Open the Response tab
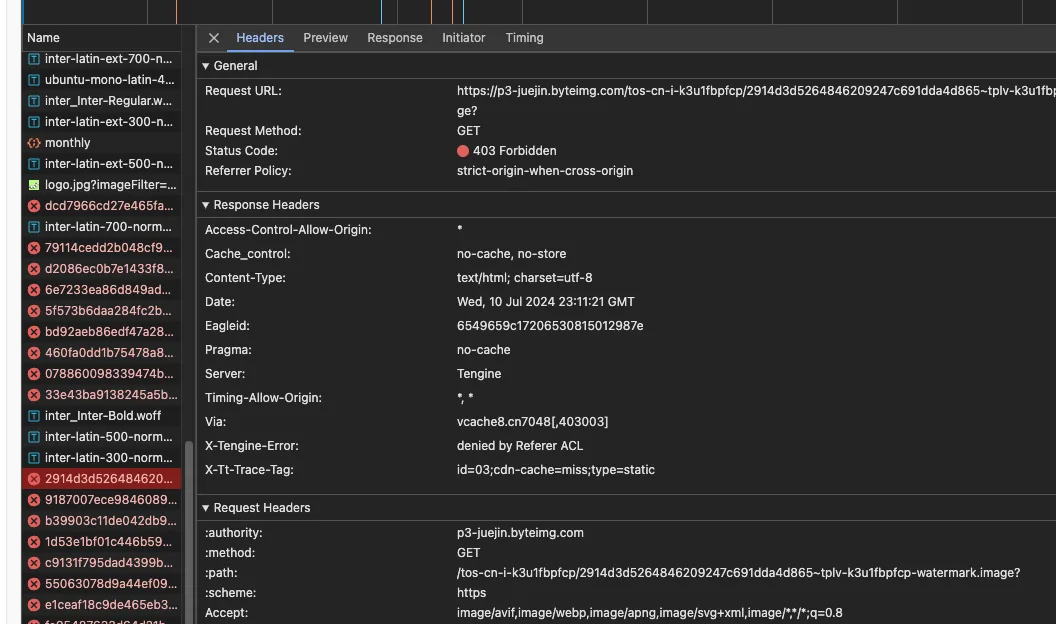The image size is (1056, 624). click(395, 38)
